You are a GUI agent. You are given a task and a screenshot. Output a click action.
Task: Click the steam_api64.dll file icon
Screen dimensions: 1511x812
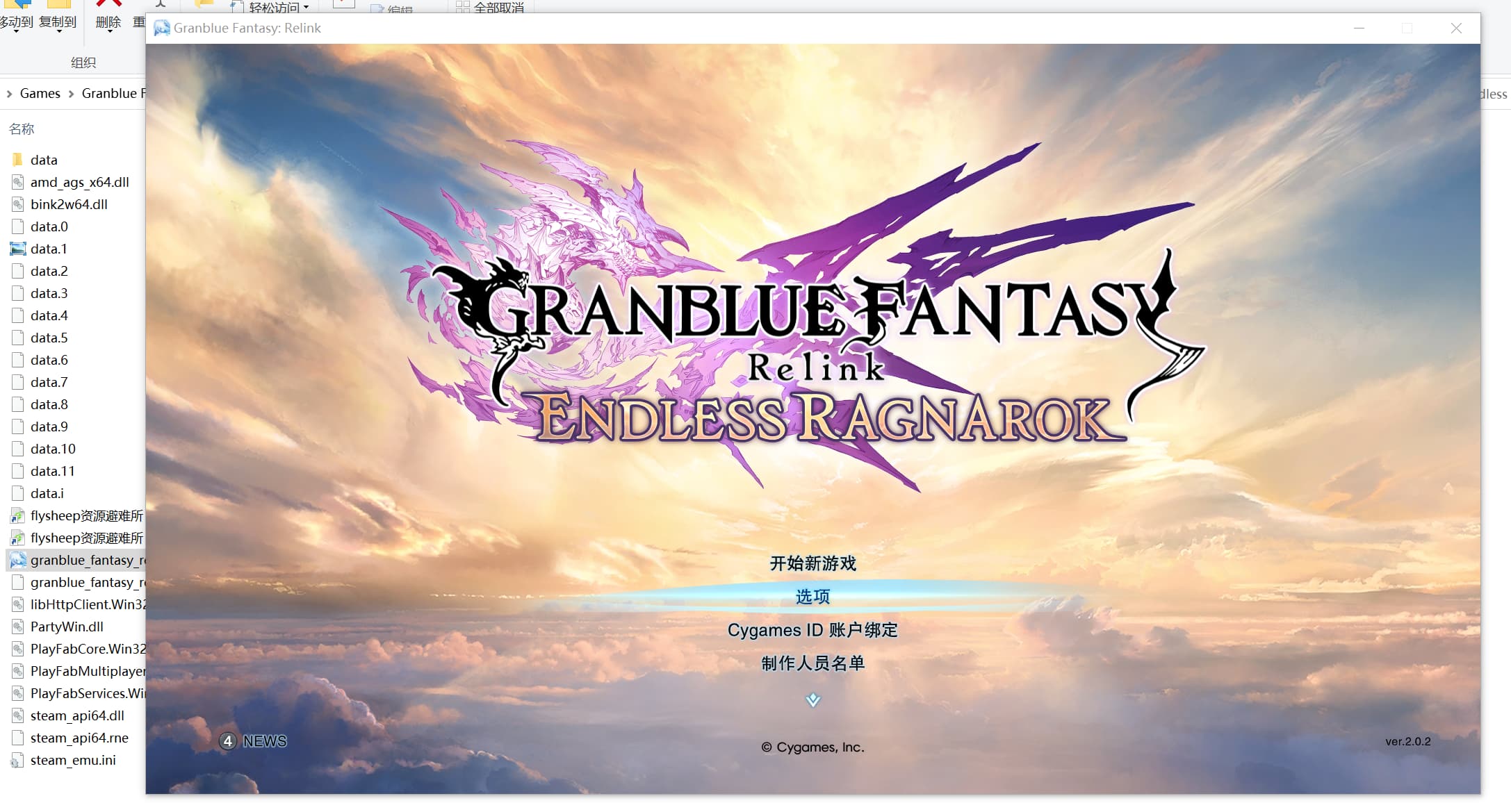17,715
